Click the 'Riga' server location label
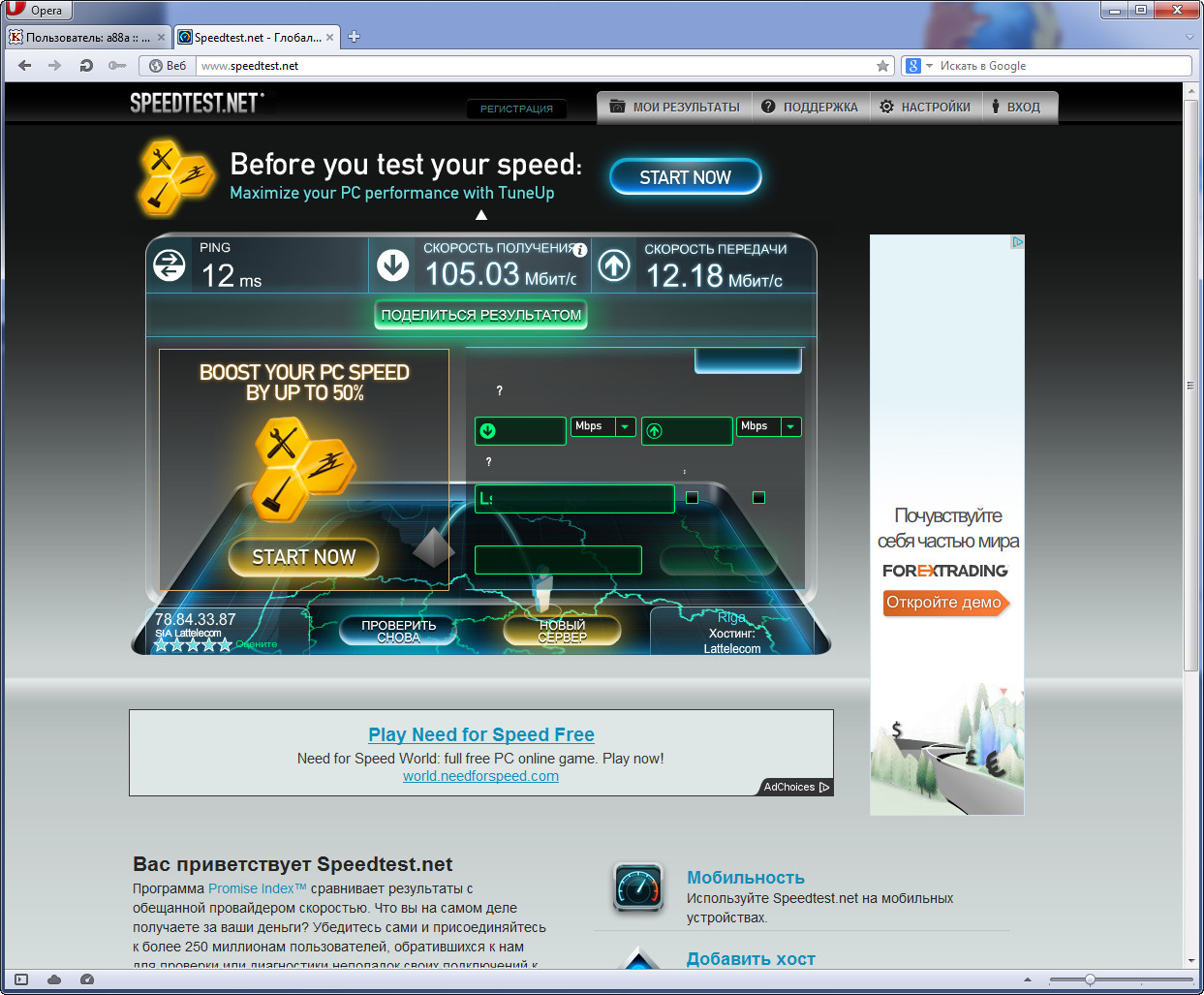The height and width of the screenshot is (995, 1204). click(731, 617)
